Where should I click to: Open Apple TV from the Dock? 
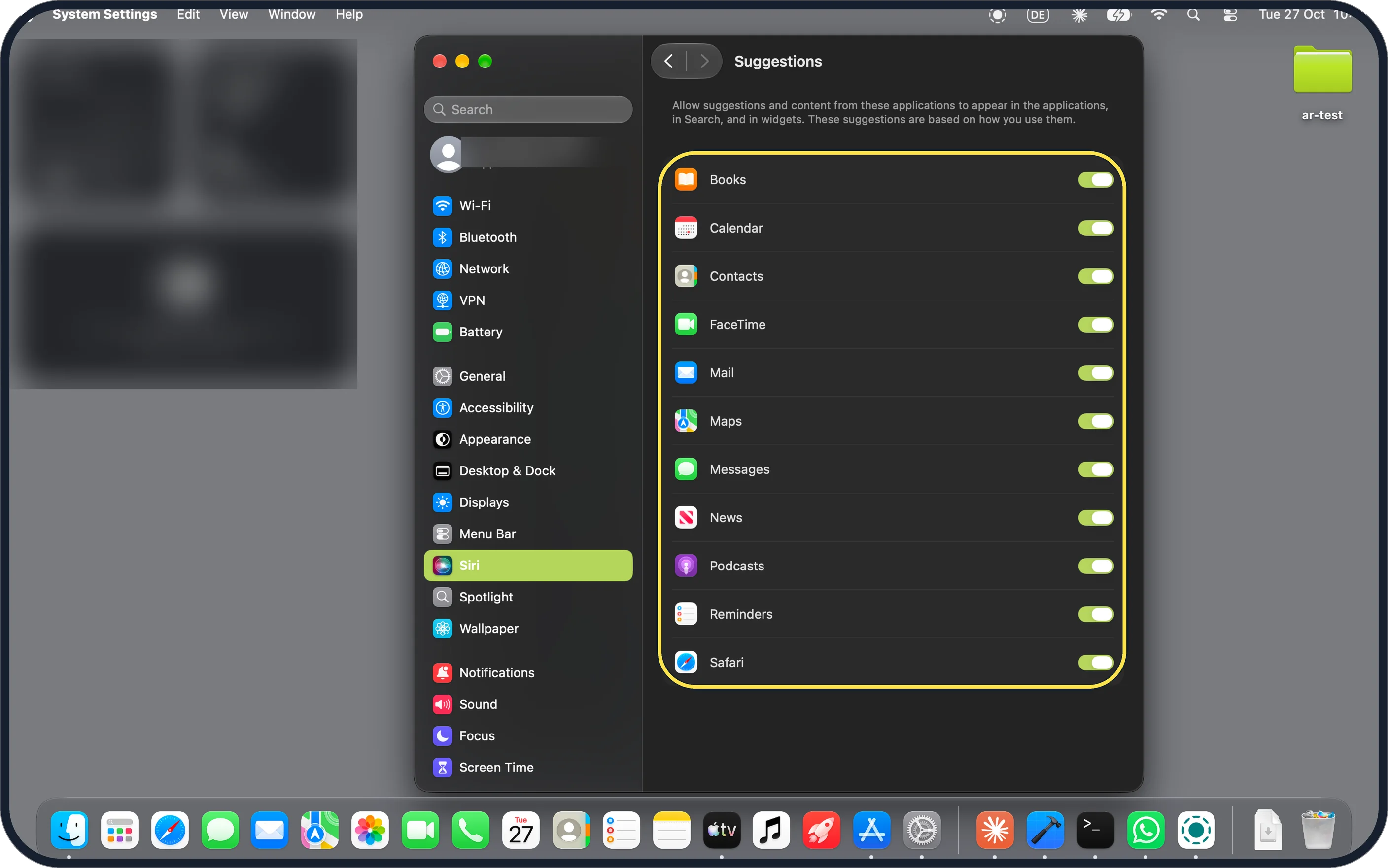pyautogui.click(x=722, y=830)
